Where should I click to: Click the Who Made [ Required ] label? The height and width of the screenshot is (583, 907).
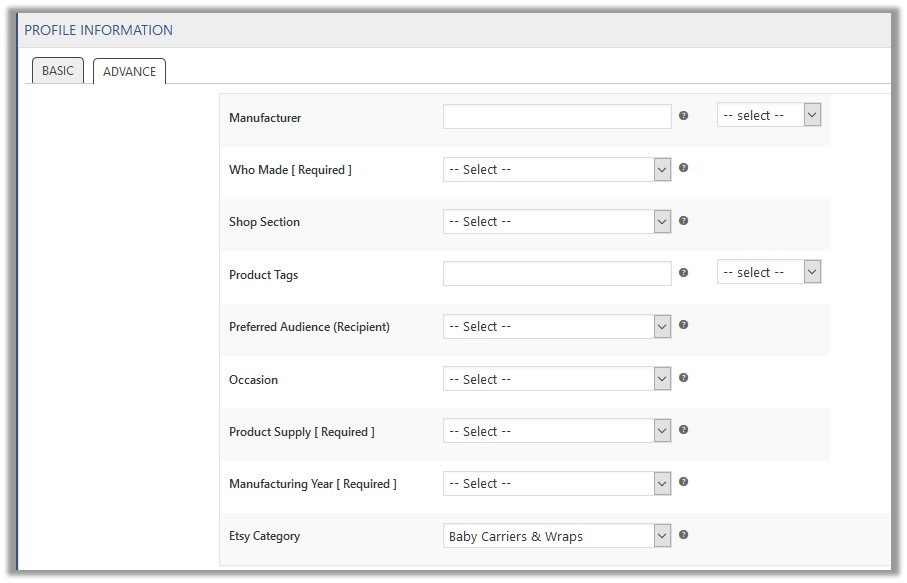(x=290, y=169)
